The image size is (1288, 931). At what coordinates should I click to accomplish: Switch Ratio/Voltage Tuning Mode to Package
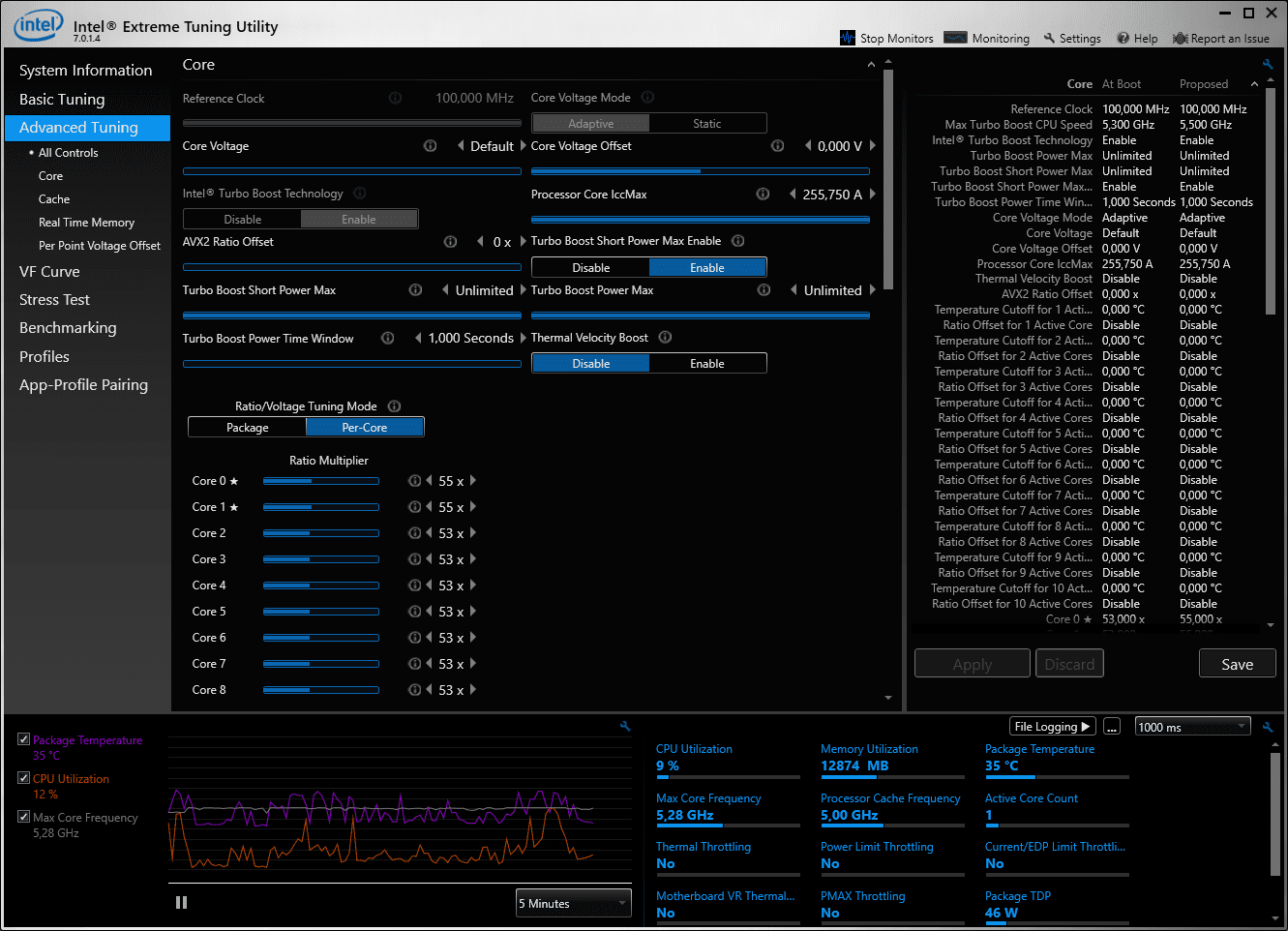pyautogui.click(x=248, y=427)
